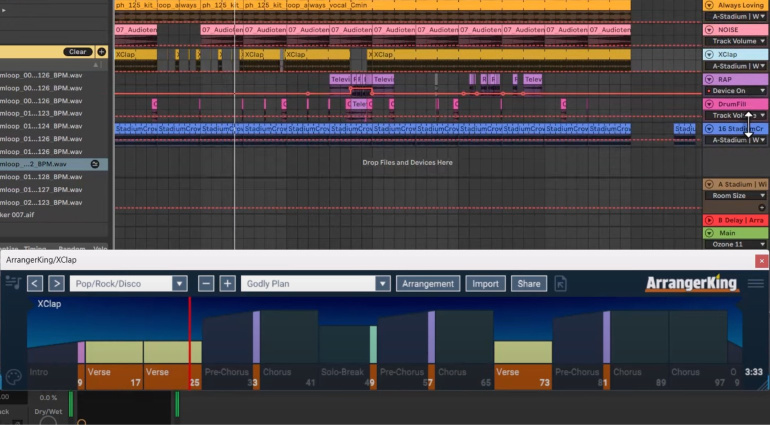Open the ArrangerKing hamburger menu
Image resolution: width=770 pixels, height=425 pixels.
click(755, 283)
